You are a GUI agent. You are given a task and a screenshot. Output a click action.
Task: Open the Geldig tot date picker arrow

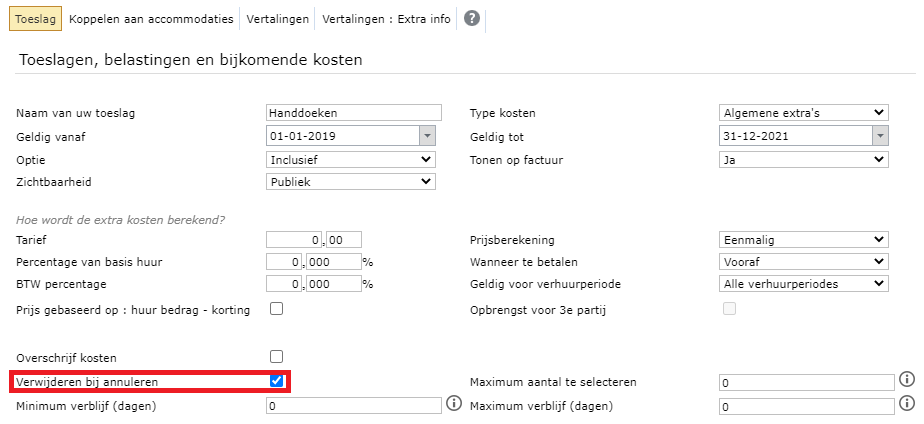click(880, 136)
